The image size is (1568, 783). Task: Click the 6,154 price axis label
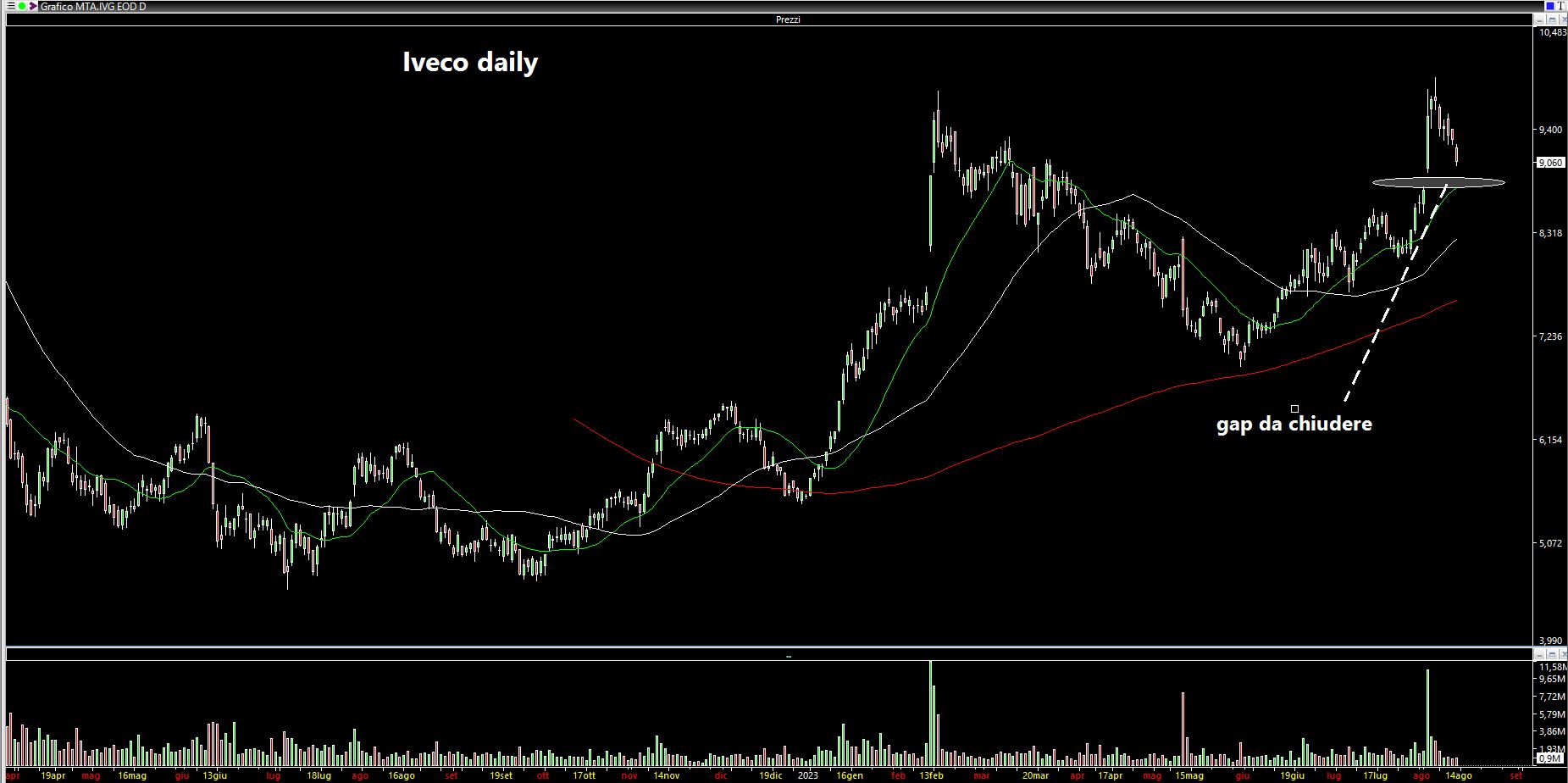coord(1550,440)
